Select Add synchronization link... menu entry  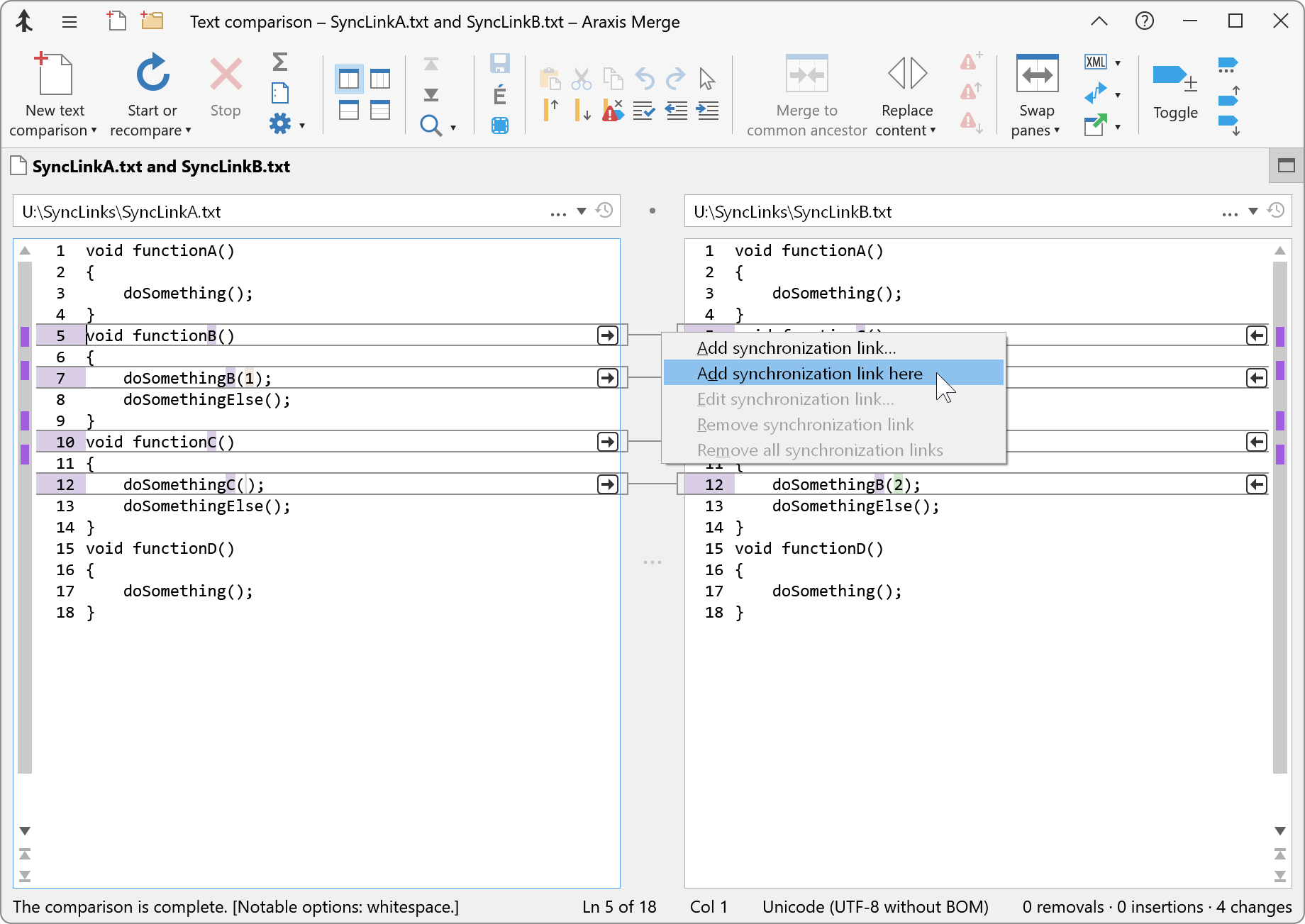pyautogui.click(x=796, y=348)
